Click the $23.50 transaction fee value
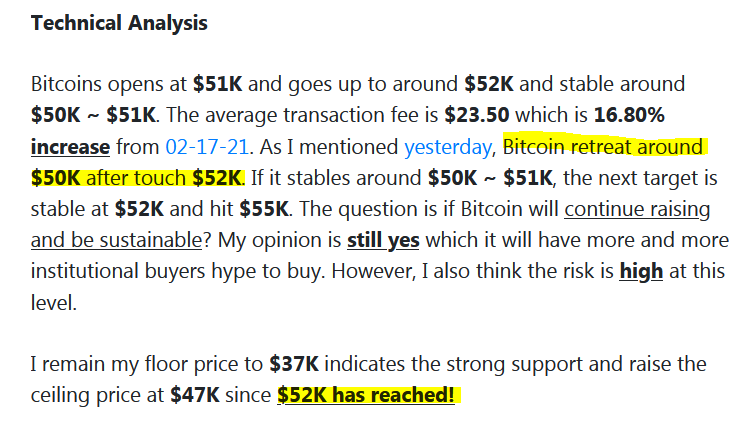Screen dimensions: 751x424 tap(477, 115)
